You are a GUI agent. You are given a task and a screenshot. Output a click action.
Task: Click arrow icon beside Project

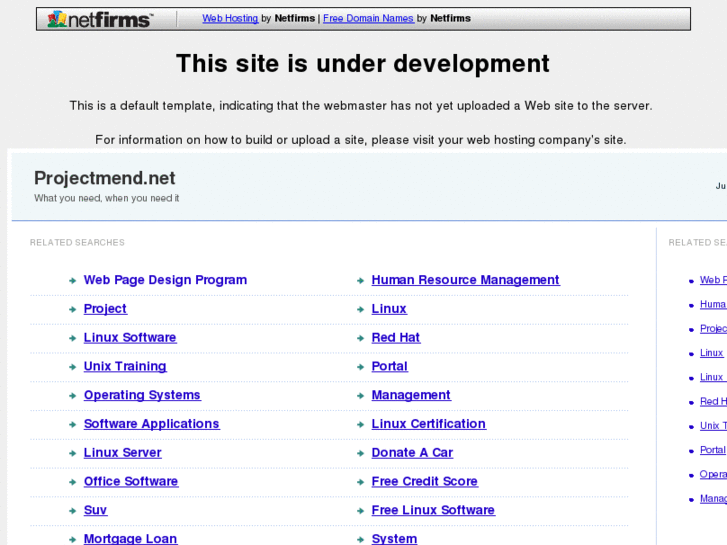click(72, 309)
